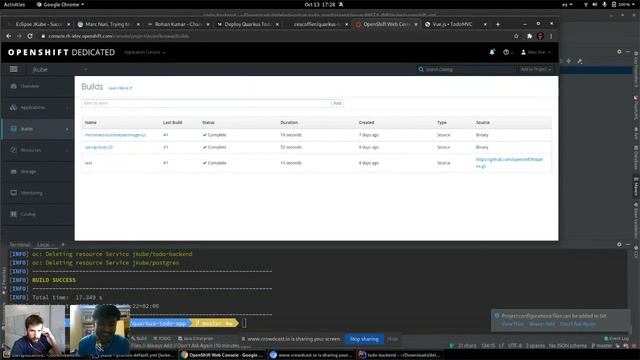Image resolution: width=640 pixels, height=360 pixels.
Task: Click Stop sharing button
Action: (364, 339)
